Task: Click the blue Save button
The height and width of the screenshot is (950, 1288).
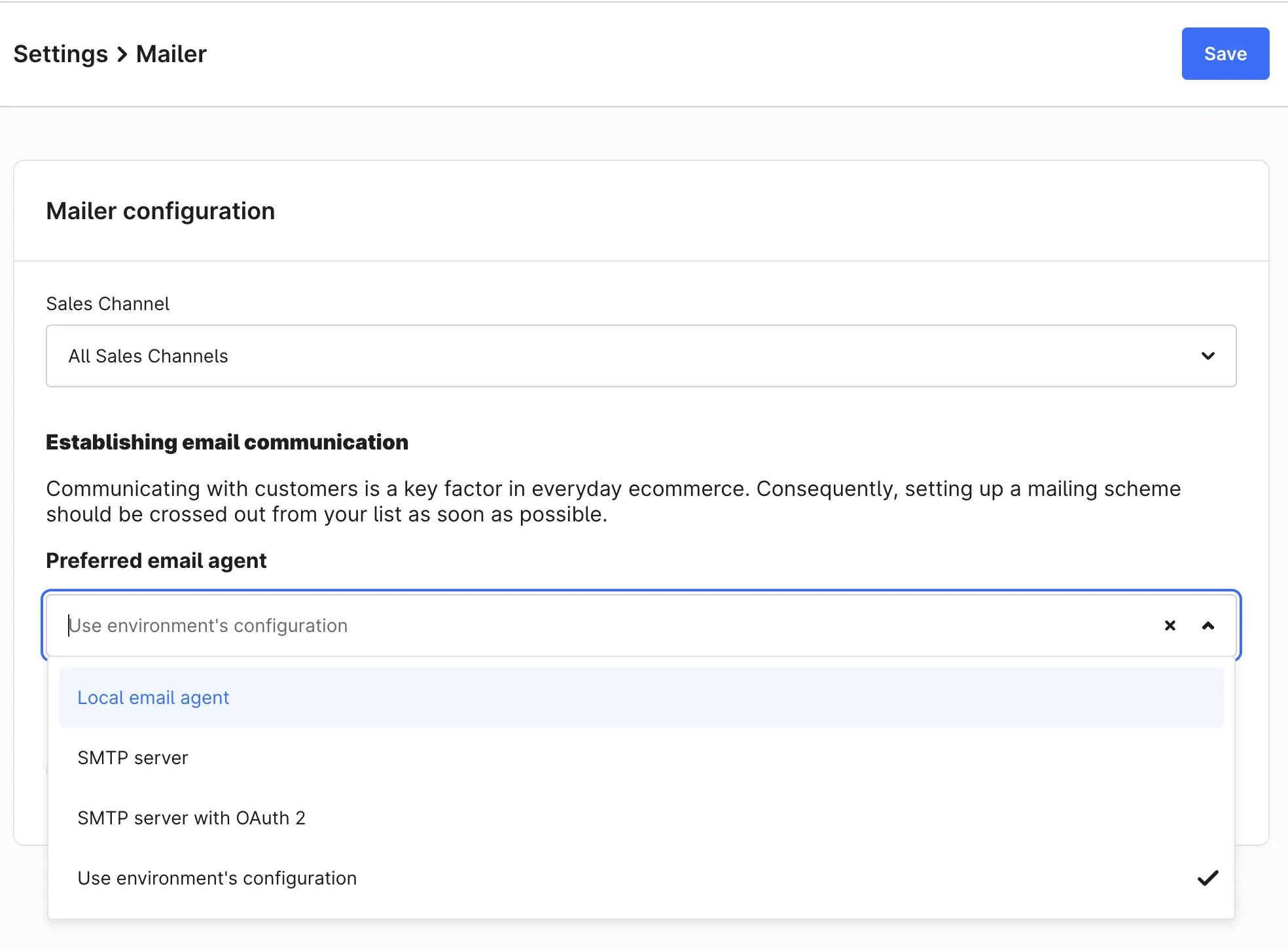Action: pos(1225,54)
